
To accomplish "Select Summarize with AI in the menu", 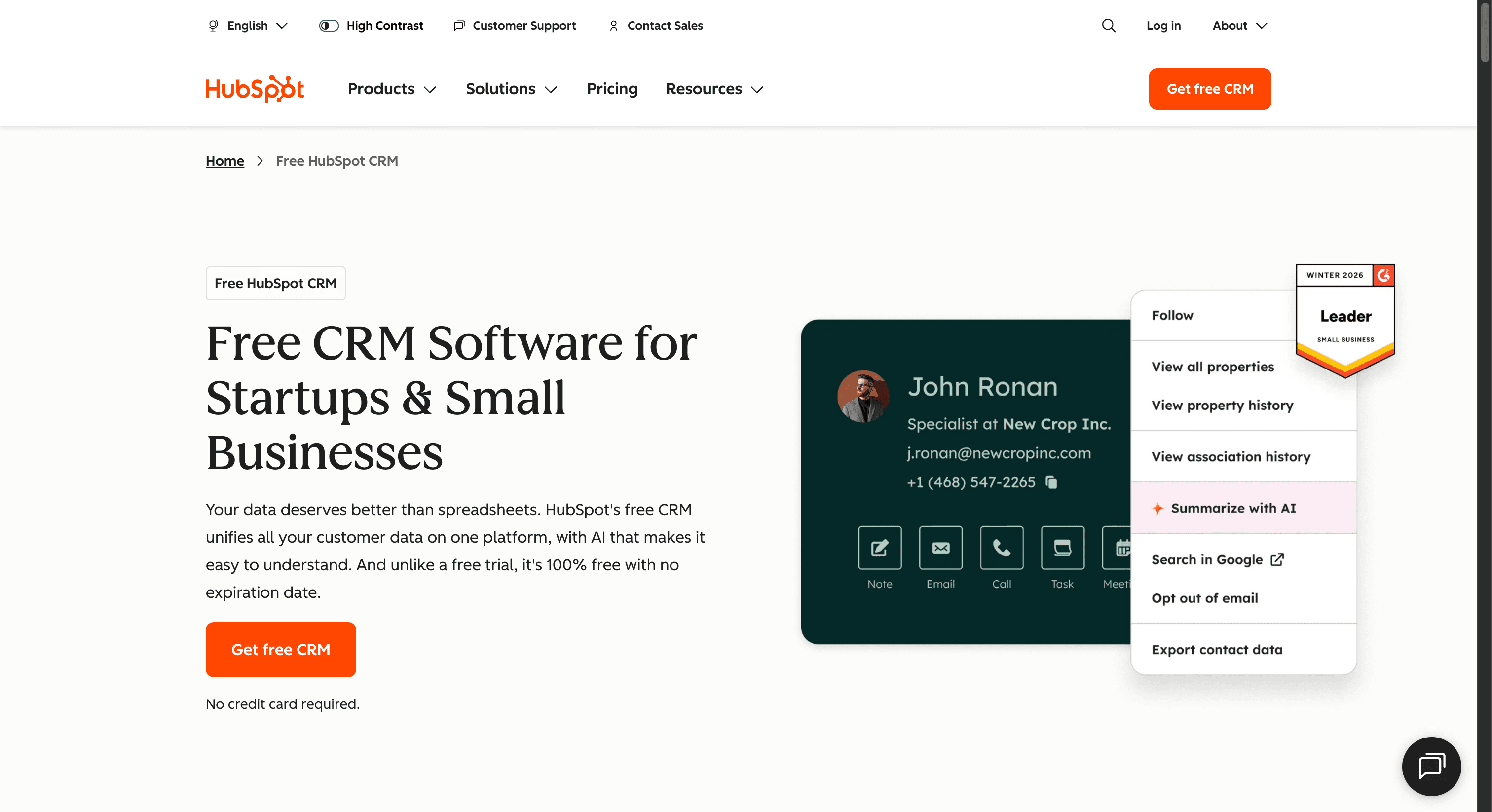I will [x=1233, y=508].
